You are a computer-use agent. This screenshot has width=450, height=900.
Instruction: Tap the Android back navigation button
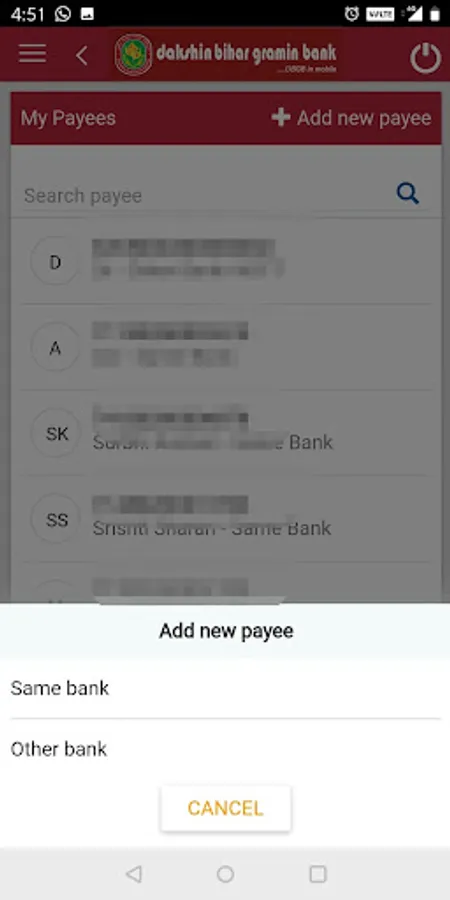(133, 874)
